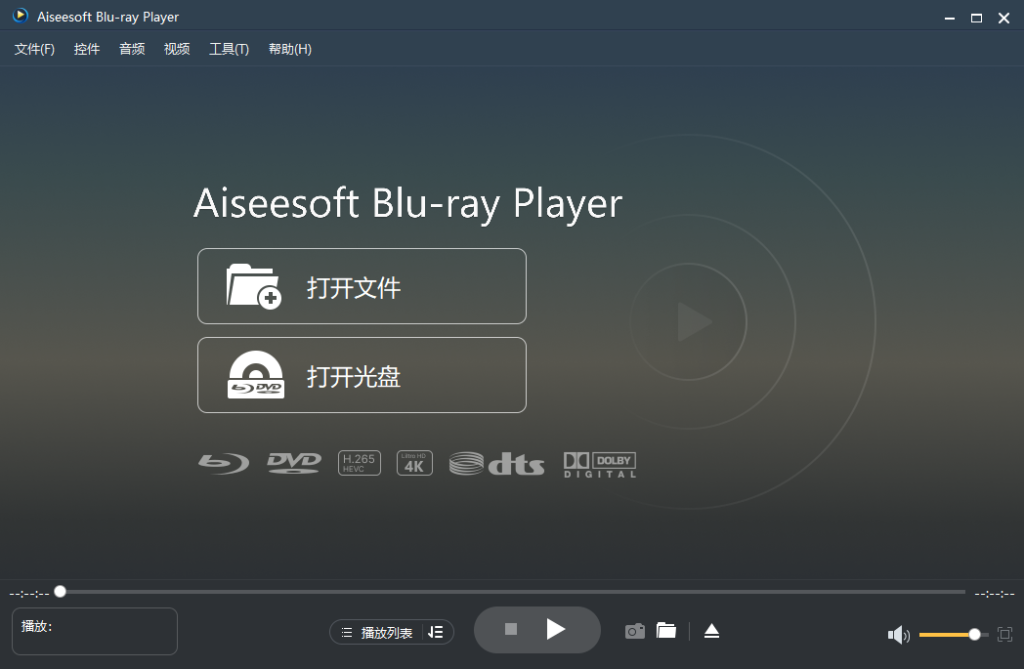The width and height of the screenshot is (1024, 669).
Task: Adjust the yellow volume slider
Action: point(950,634)
